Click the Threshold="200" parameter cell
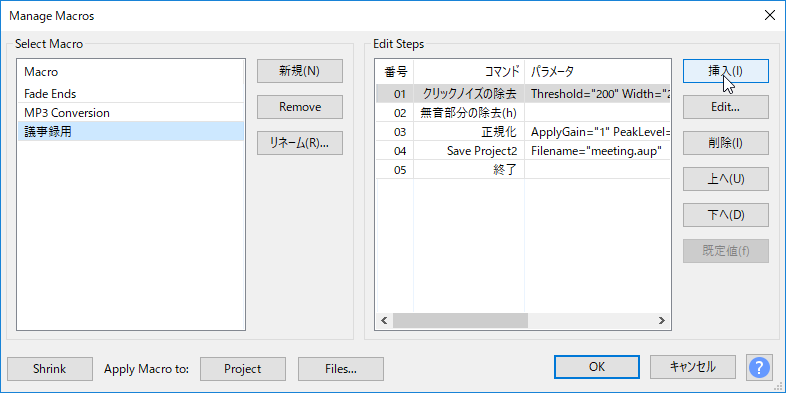 [x=597, y=93]
